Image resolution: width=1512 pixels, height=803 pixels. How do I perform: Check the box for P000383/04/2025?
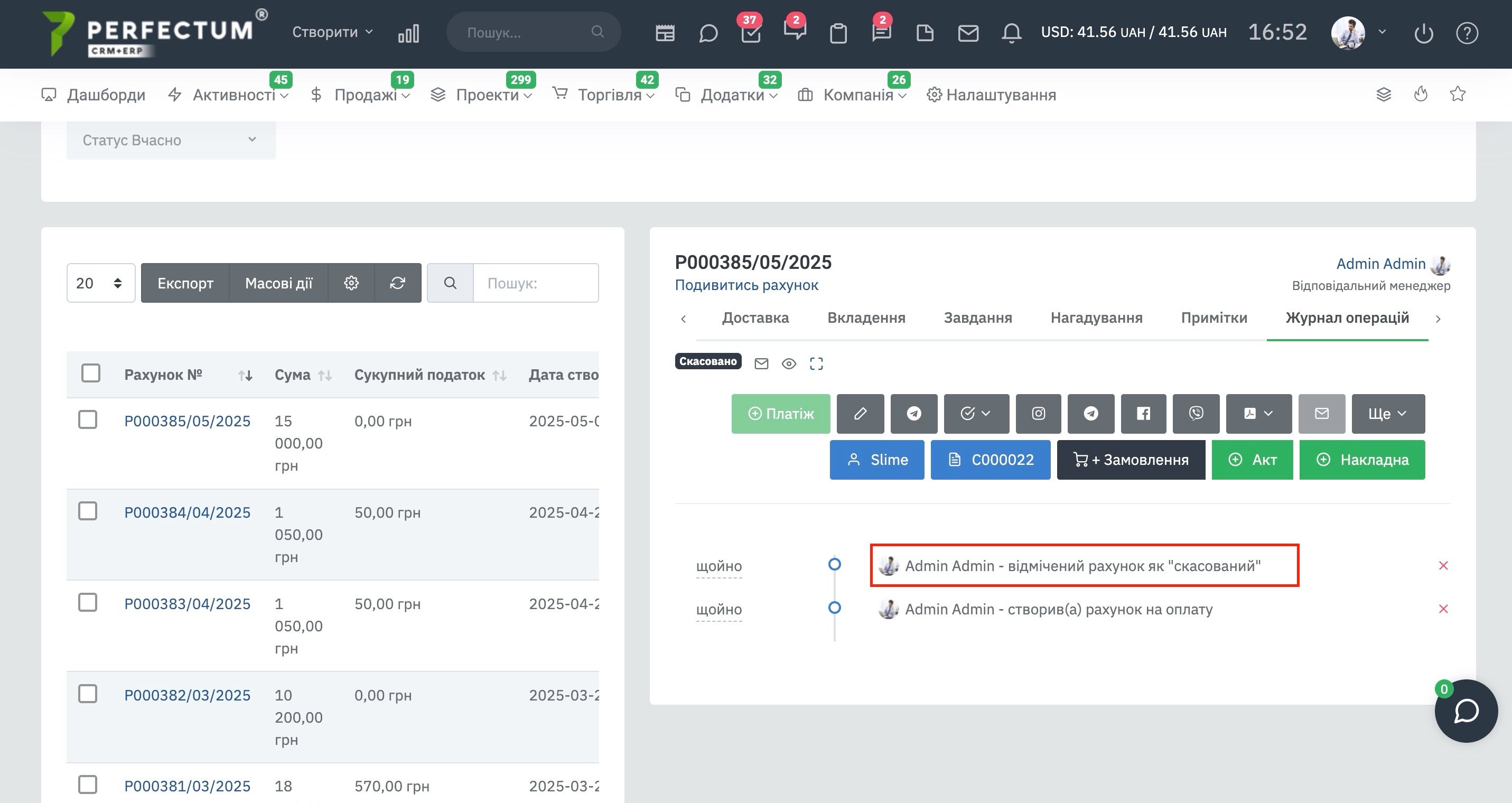(88, 602)
